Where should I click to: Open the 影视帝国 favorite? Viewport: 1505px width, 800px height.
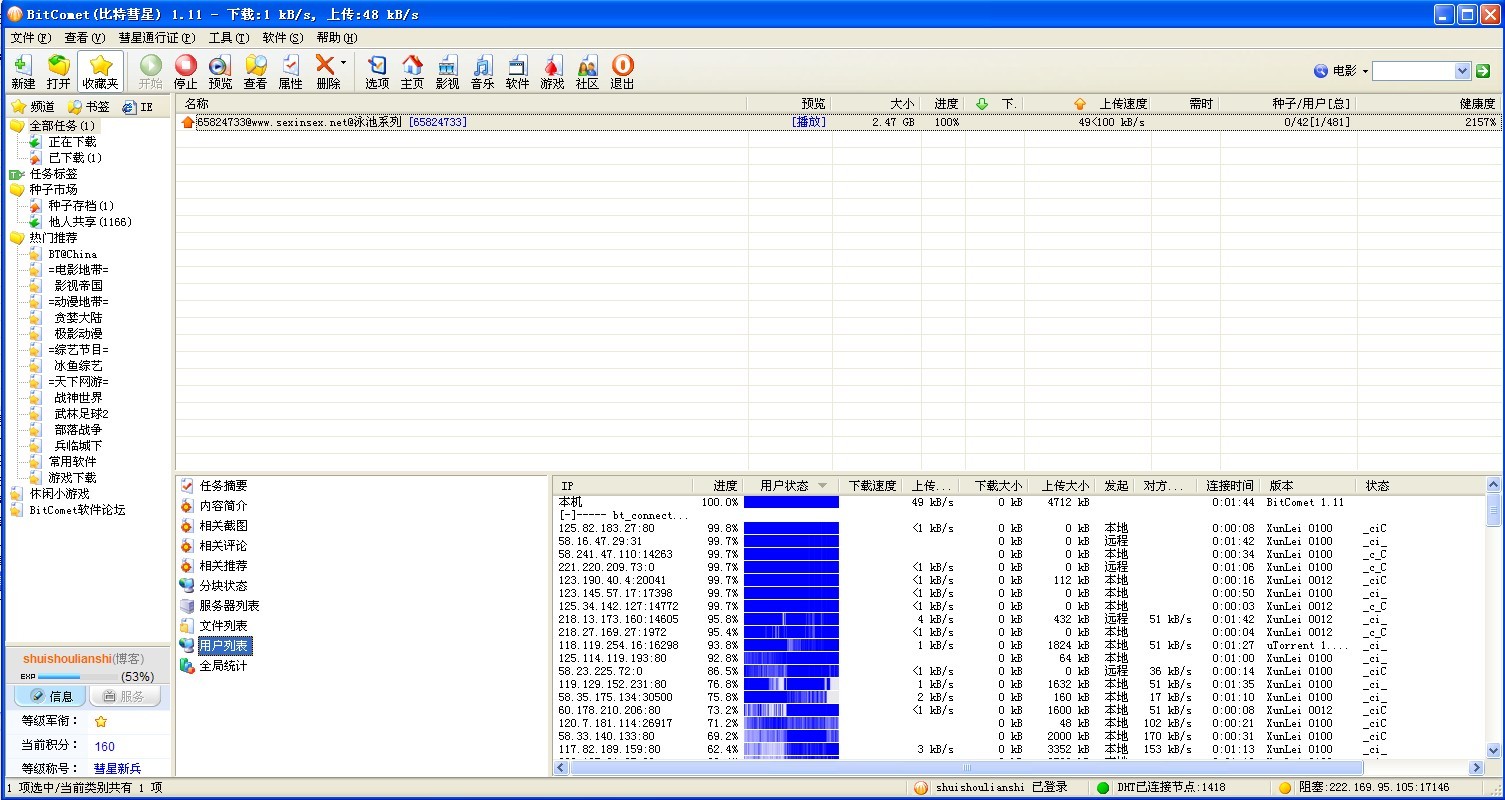click(x=78, y=286)
